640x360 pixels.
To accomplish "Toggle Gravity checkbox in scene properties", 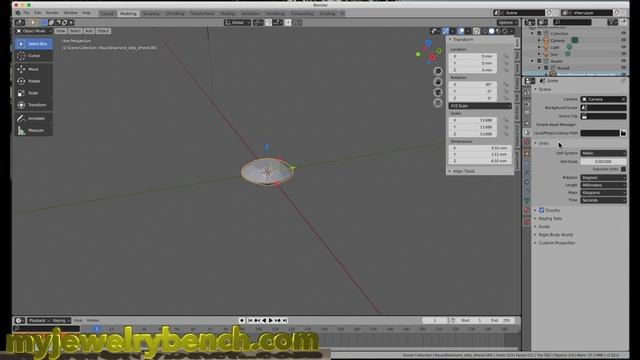I will click(542, 210).
